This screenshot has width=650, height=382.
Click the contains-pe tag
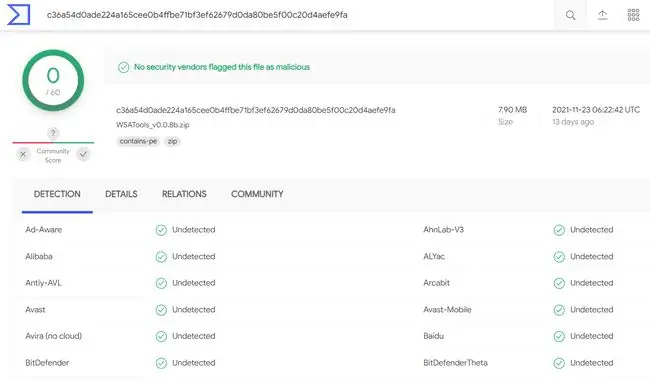[x=138, y=141]
